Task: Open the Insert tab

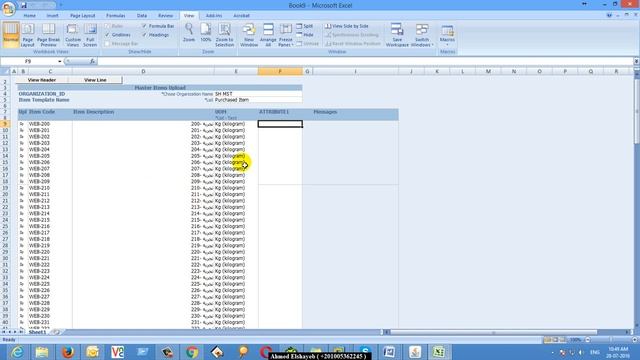Action: click(x=52, y=16)
